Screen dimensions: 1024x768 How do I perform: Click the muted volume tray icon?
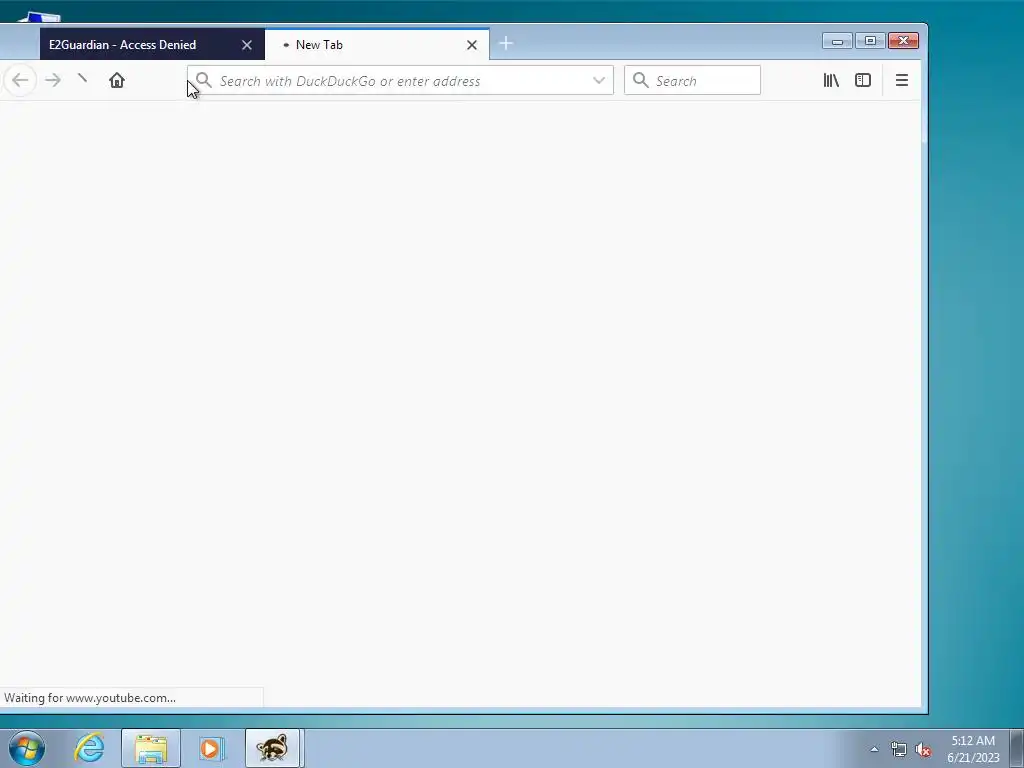pyautogui.click(x=923, y=750)
